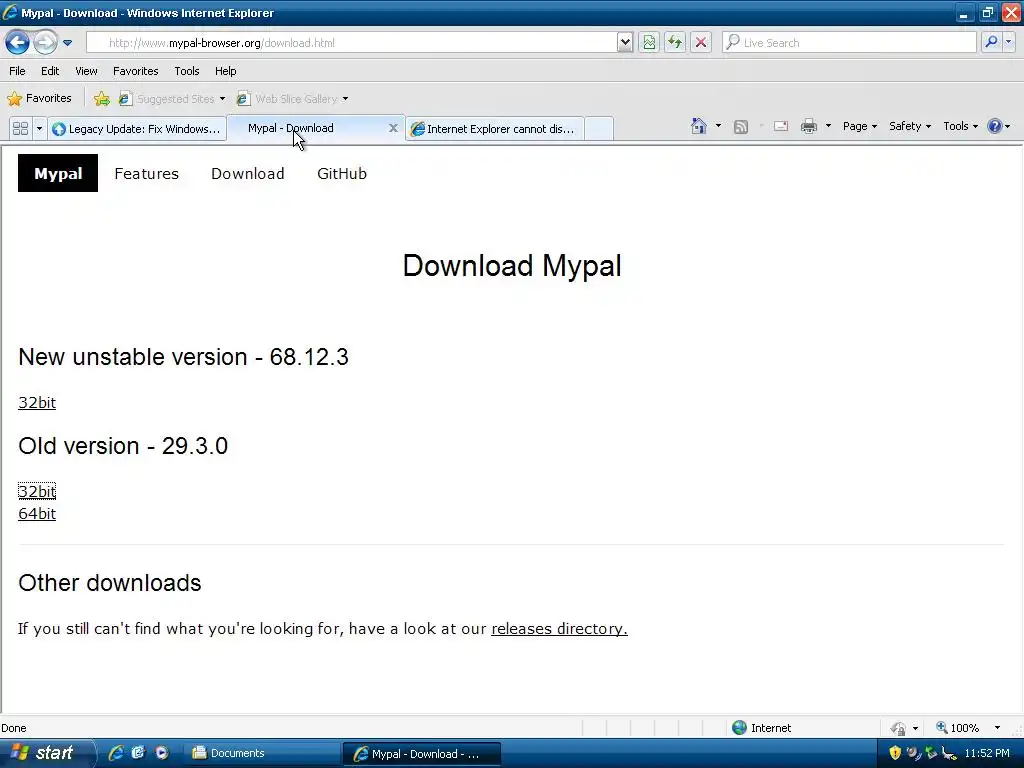Click the zoom level 100% magnifier button
Image resolution: width=1024 pixels, height=768 pixels.
point(958,728)
